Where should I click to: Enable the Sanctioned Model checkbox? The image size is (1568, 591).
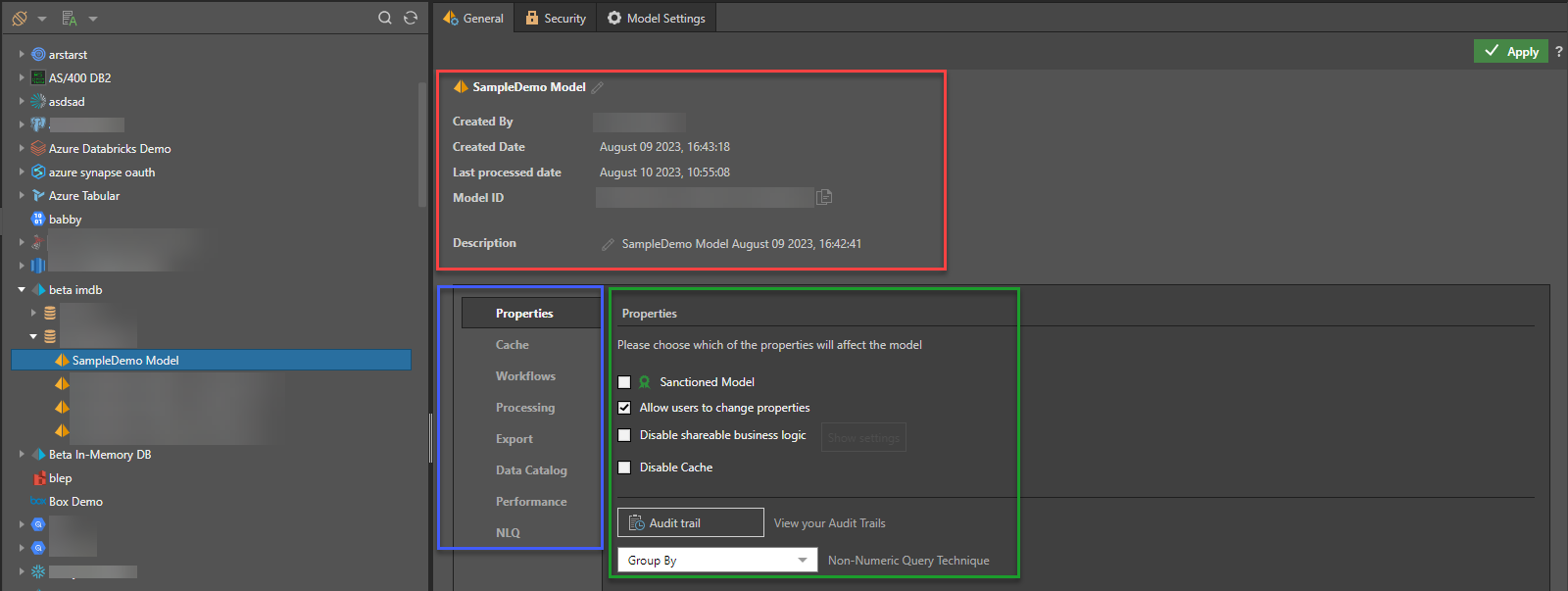624,382
